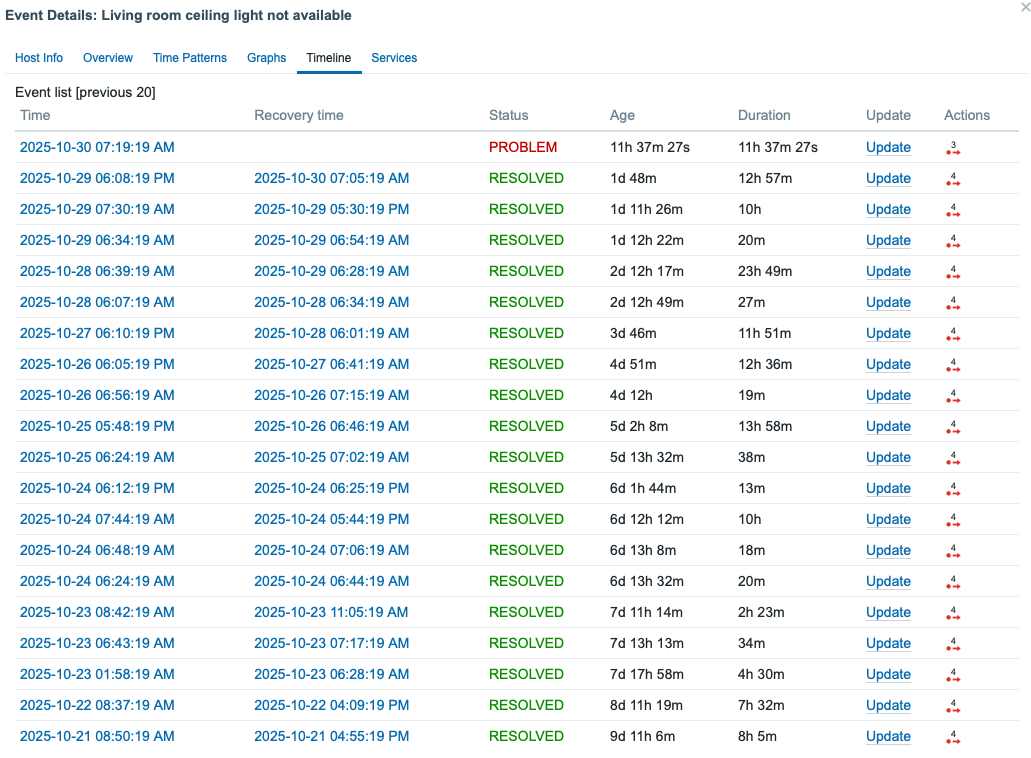Select the Time Patterns tab
The width and height of the screenshot is (1031, 758).
[190, 58]
